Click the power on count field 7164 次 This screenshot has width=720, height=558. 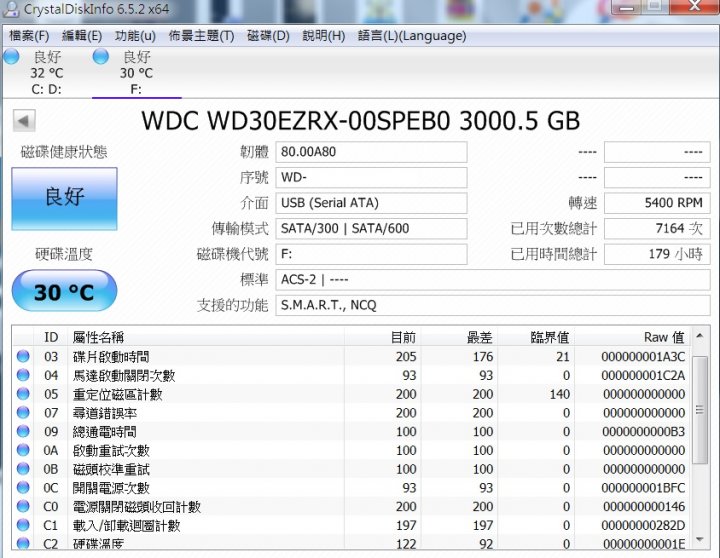pos(657,229)
